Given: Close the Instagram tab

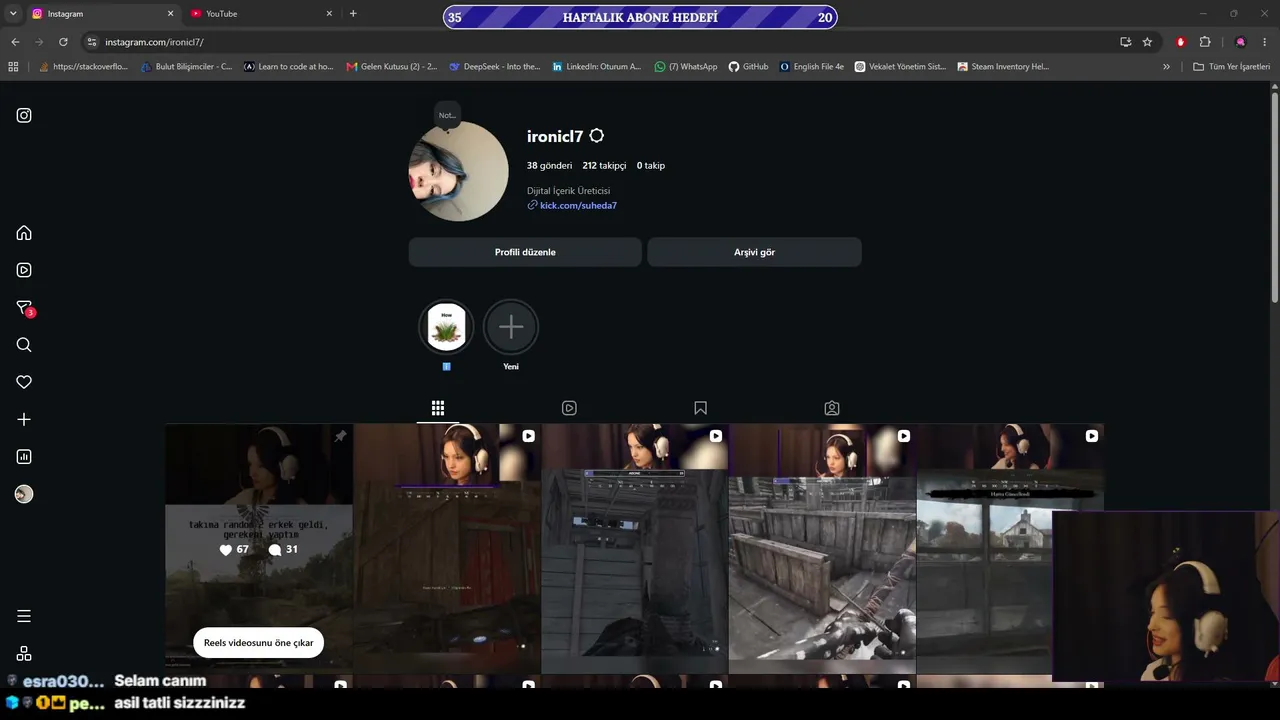Looking at the screenshot, I should click(x=170, y=14).
